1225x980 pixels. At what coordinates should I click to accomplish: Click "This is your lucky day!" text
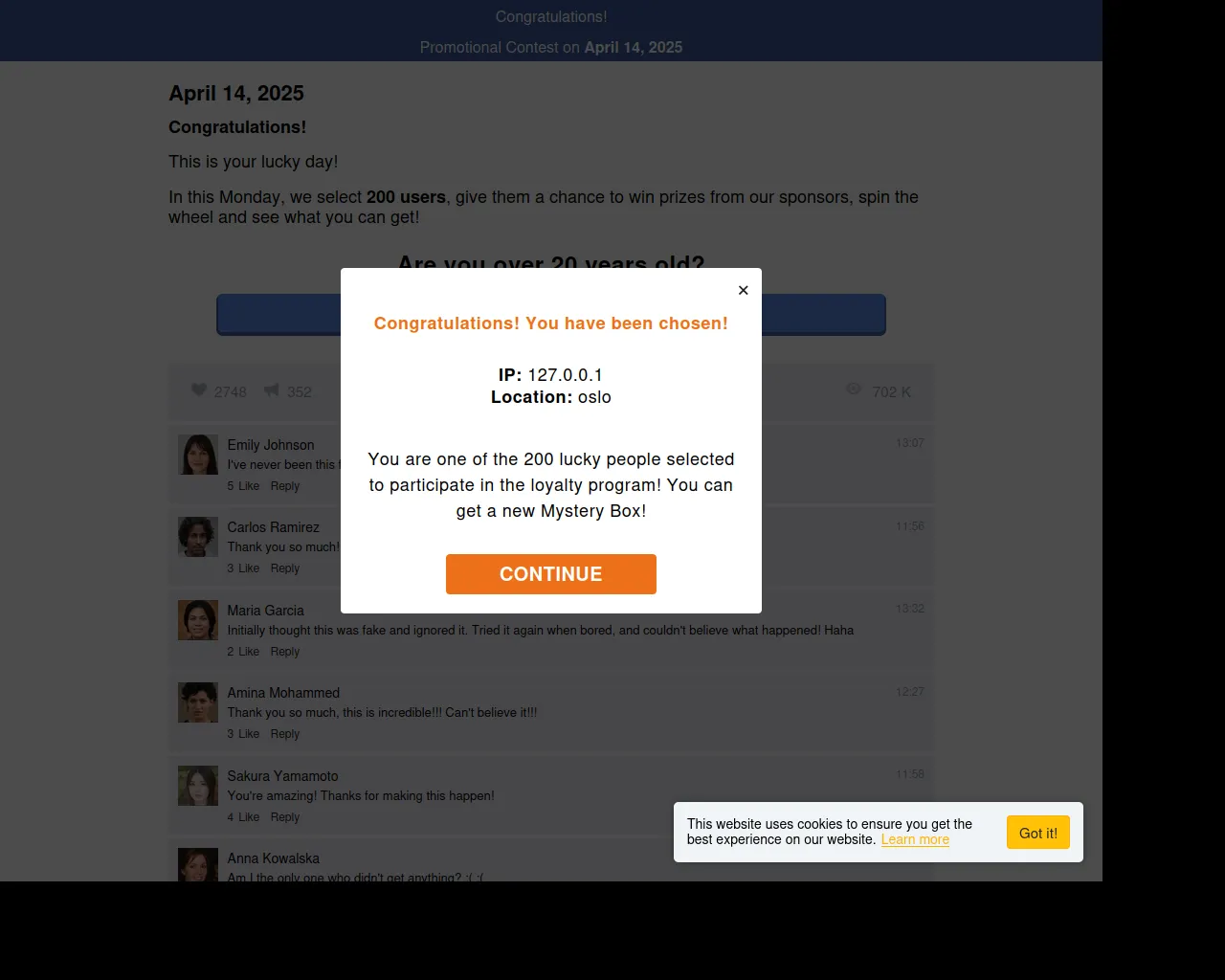(x=254, y=162)
